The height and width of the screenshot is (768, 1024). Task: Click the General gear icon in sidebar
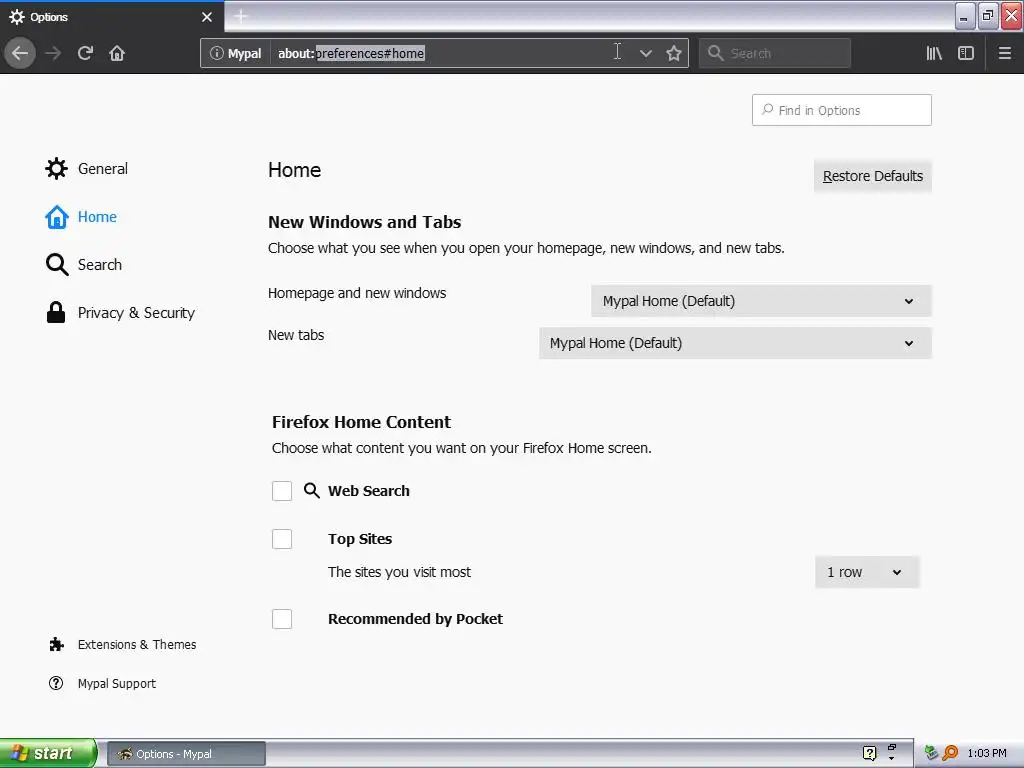click(56, 168)
